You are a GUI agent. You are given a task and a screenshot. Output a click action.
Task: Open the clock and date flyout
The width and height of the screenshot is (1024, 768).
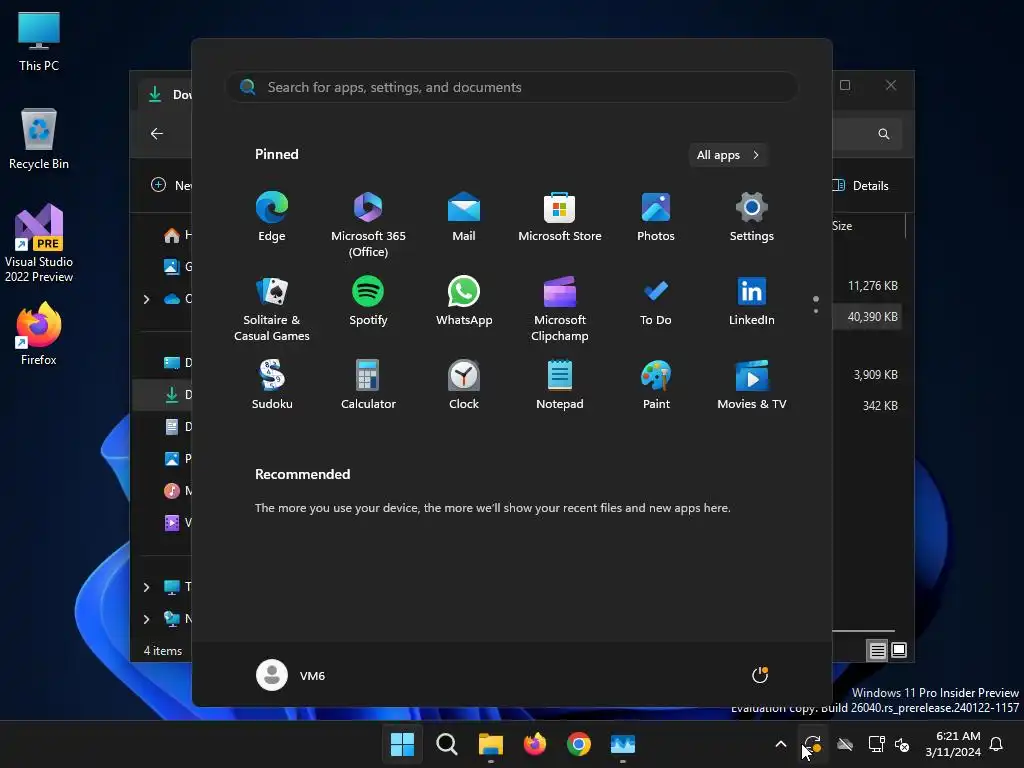tap(953, 744)
